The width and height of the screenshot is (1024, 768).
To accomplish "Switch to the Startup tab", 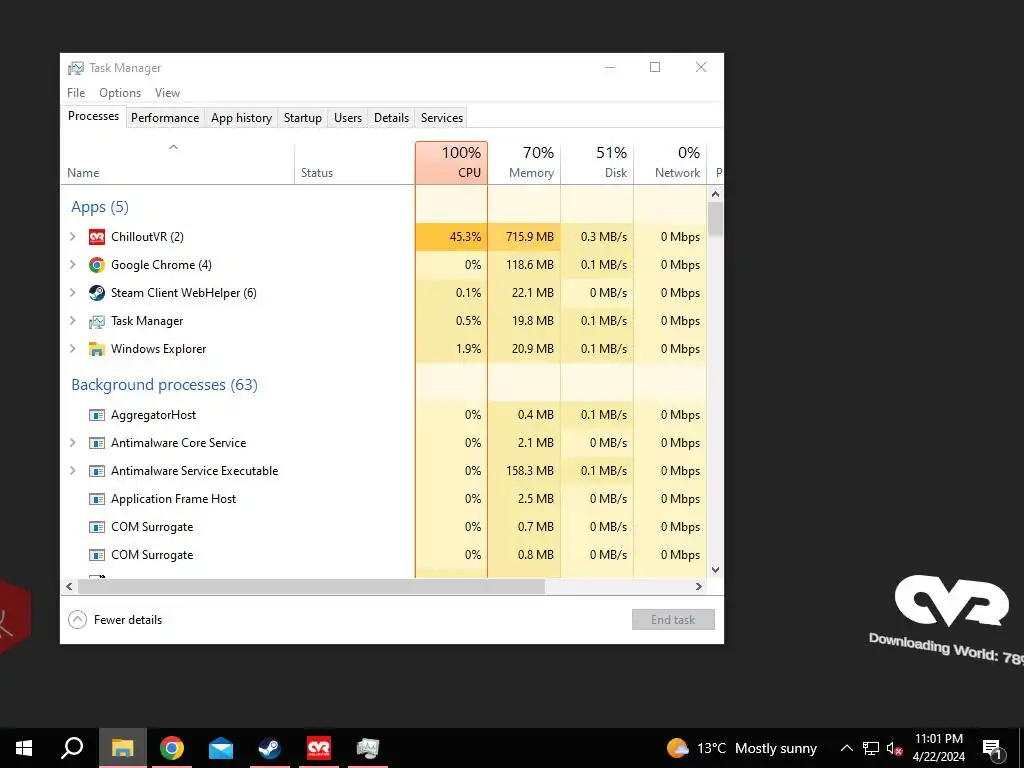I will click(x=302, y=118).
